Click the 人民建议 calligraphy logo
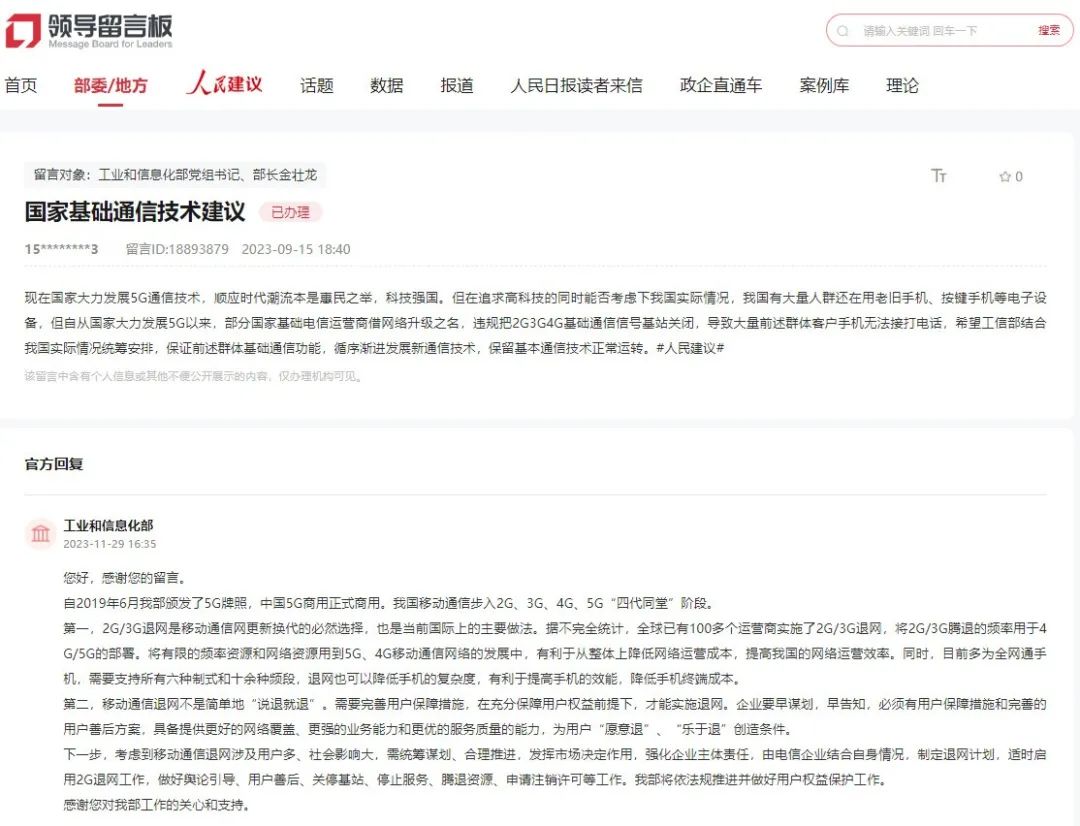 222,85
